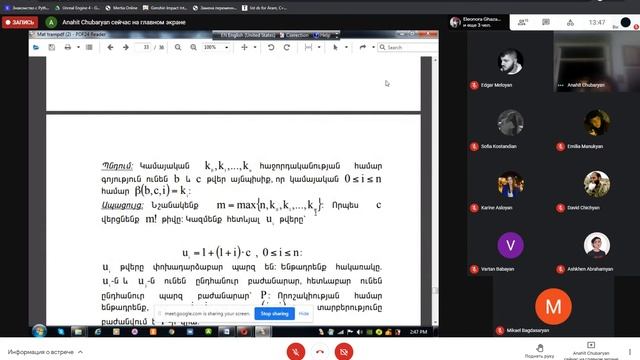
Task: Click Mikael Bagdasaryan orange M avatar
Action: click(x=553, y=307)
